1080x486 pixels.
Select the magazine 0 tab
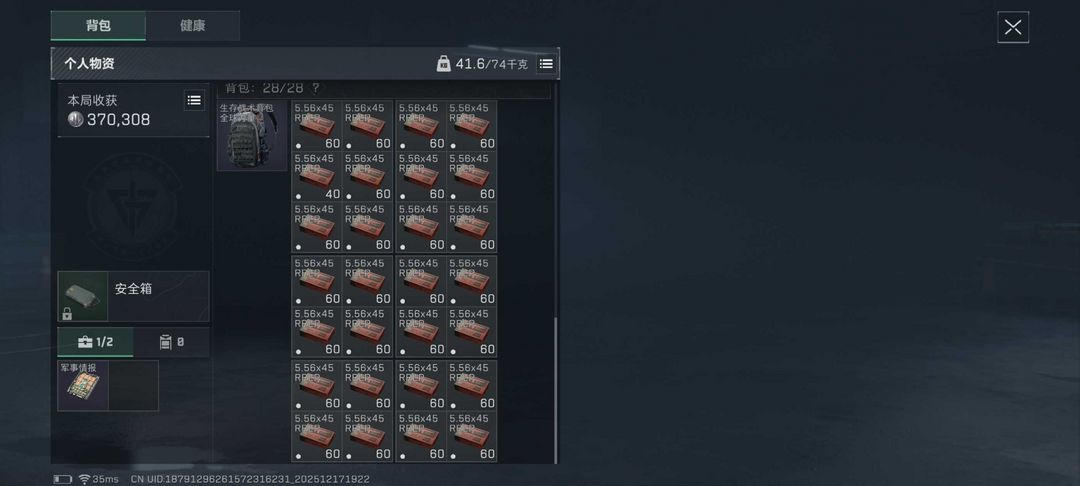(x=172, y=342)
